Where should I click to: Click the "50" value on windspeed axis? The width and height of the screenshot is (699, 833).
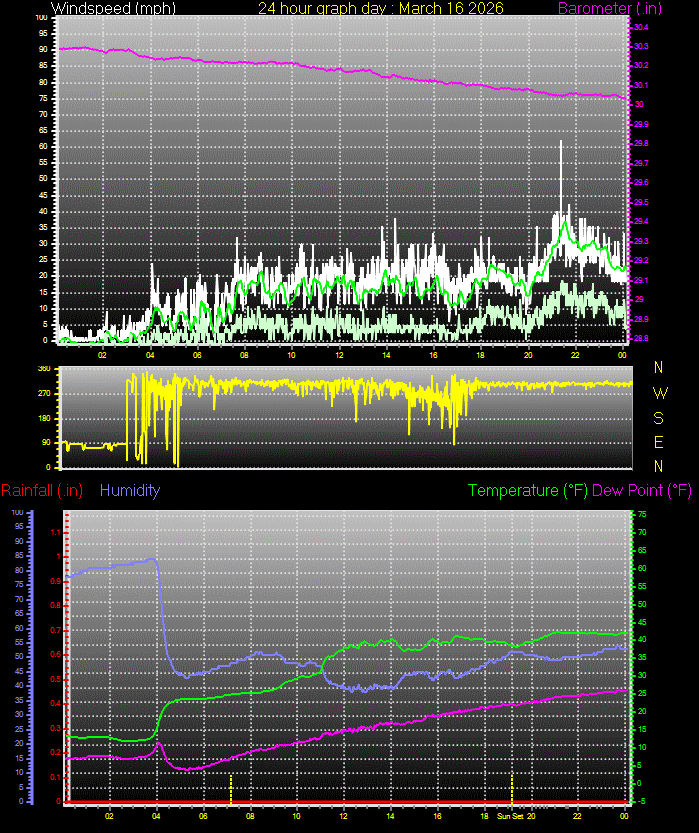coord(43,178)
